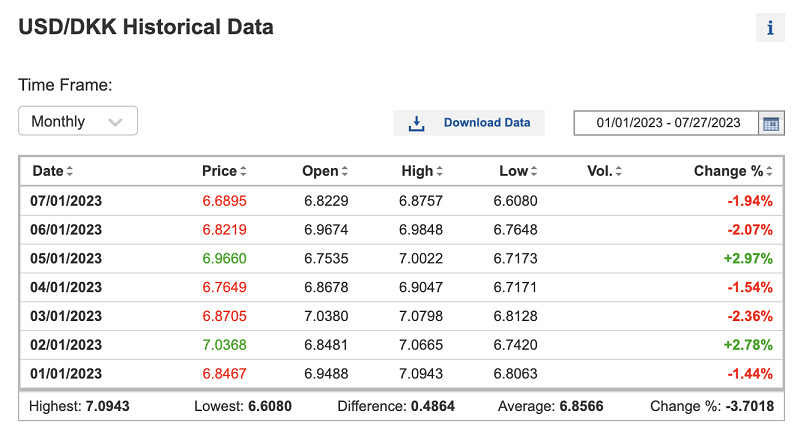Click the Date column header label
The height and width of the screenshot is (432, 800).
(x=47, y=171)
